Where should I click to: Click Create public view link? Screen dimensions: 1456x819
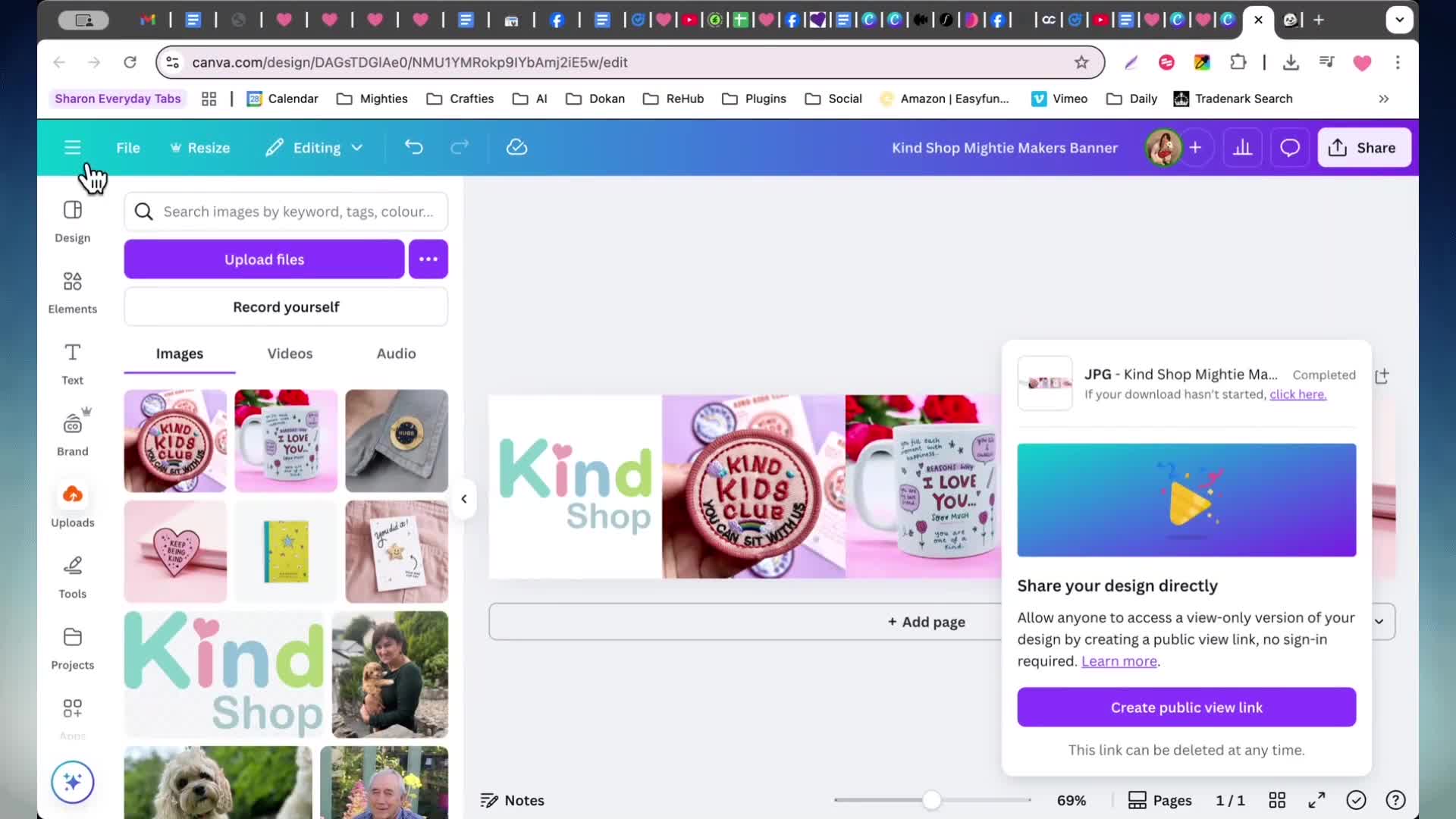[x=1187, y=707]
